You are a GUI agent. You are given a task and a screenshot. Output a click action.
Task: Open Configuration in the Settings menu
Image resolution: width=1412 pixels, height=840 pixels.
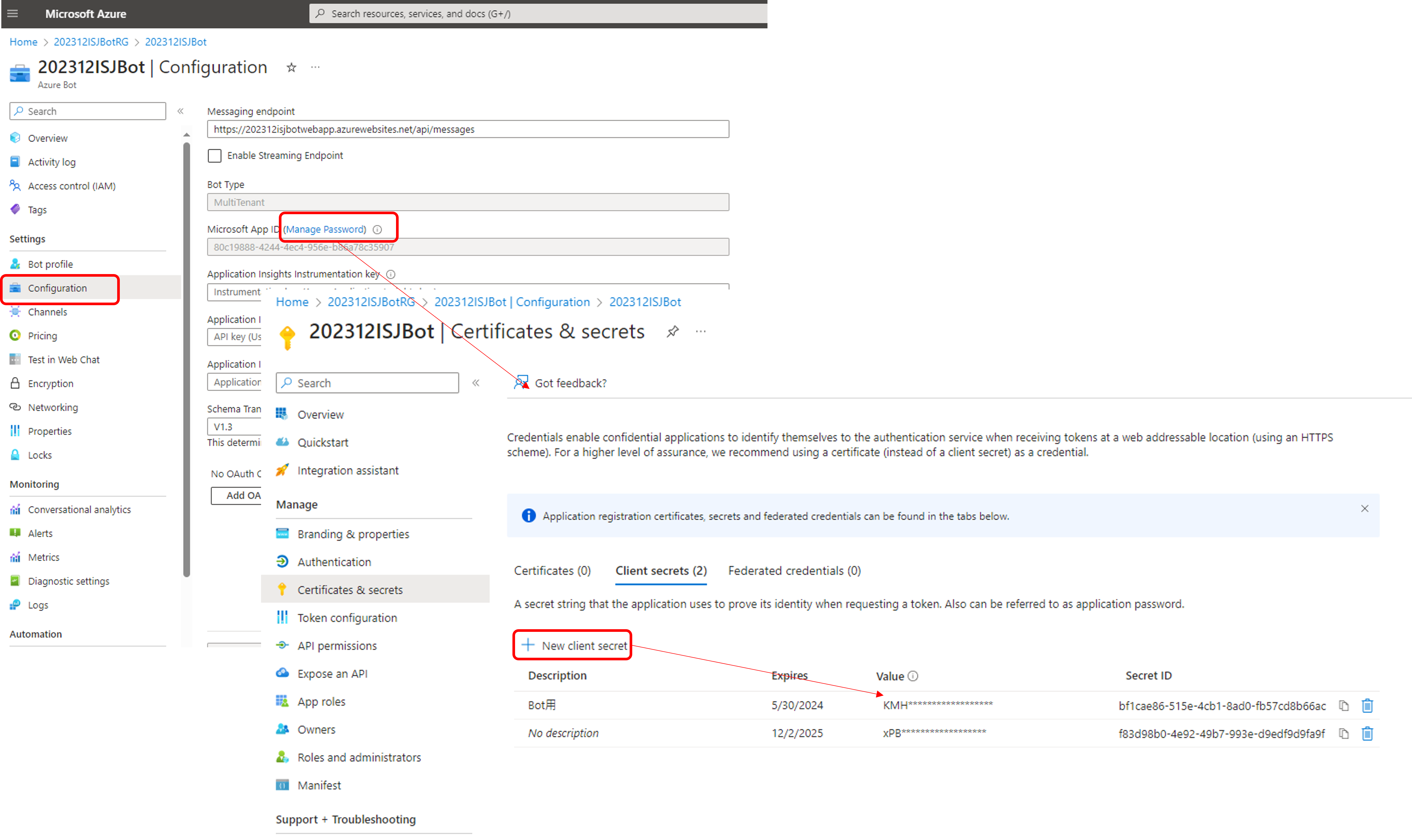click(x=57, y=288)
